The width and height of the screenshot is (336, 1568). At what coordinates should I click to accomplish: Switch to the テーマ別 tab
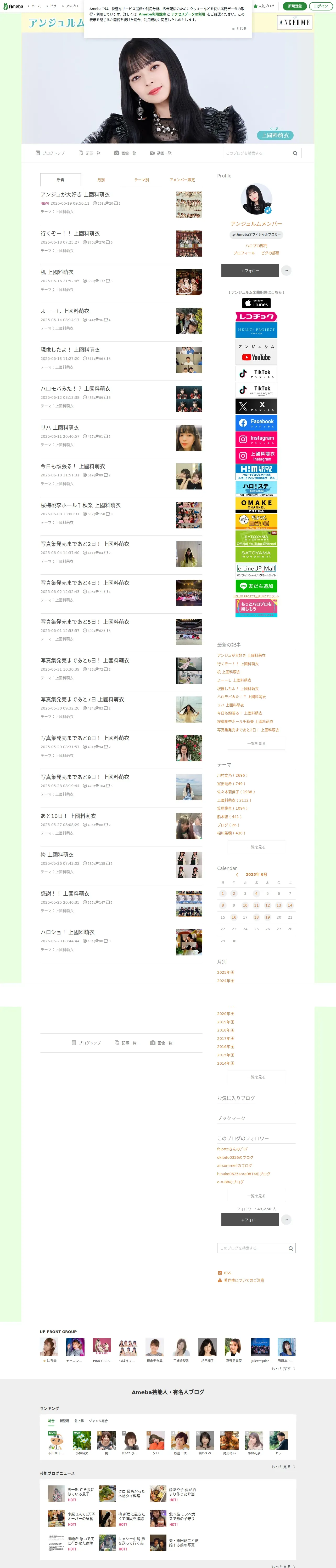(142, 180)
